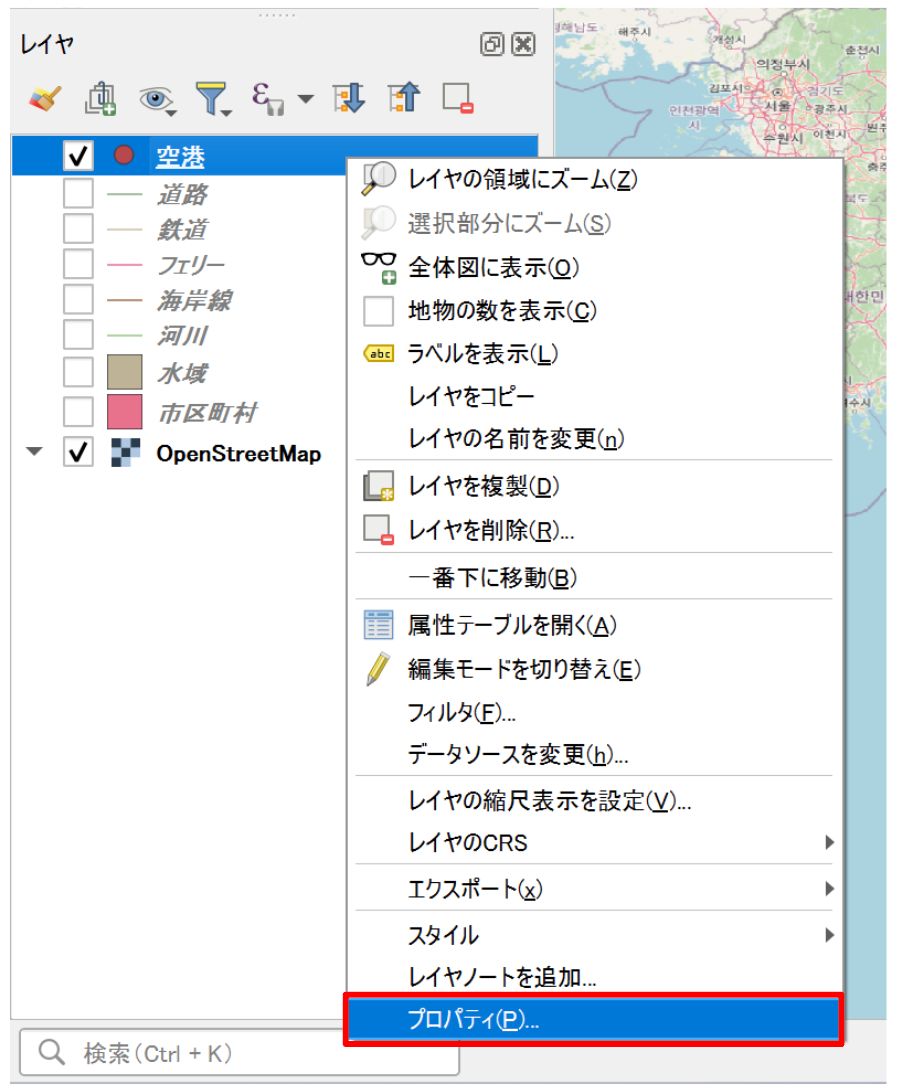Click the filter legend funnel icon

point(212,99)
